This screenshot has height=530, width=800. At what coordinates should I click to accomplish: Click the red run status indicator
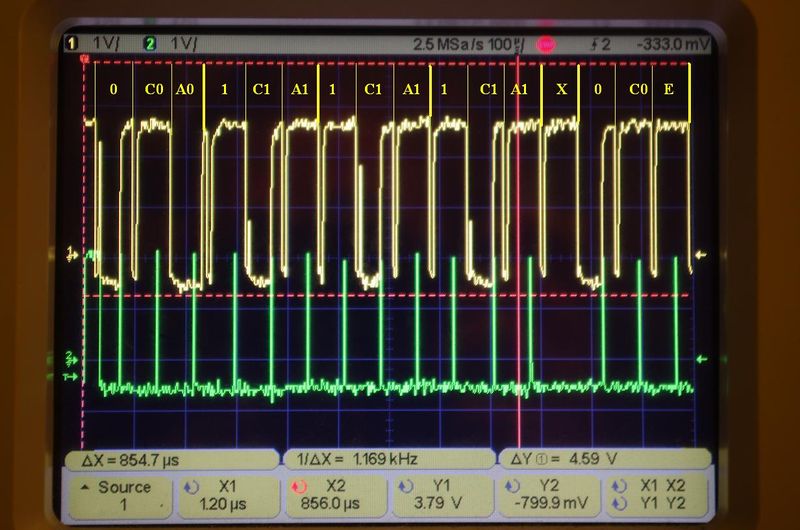(546, 45)
